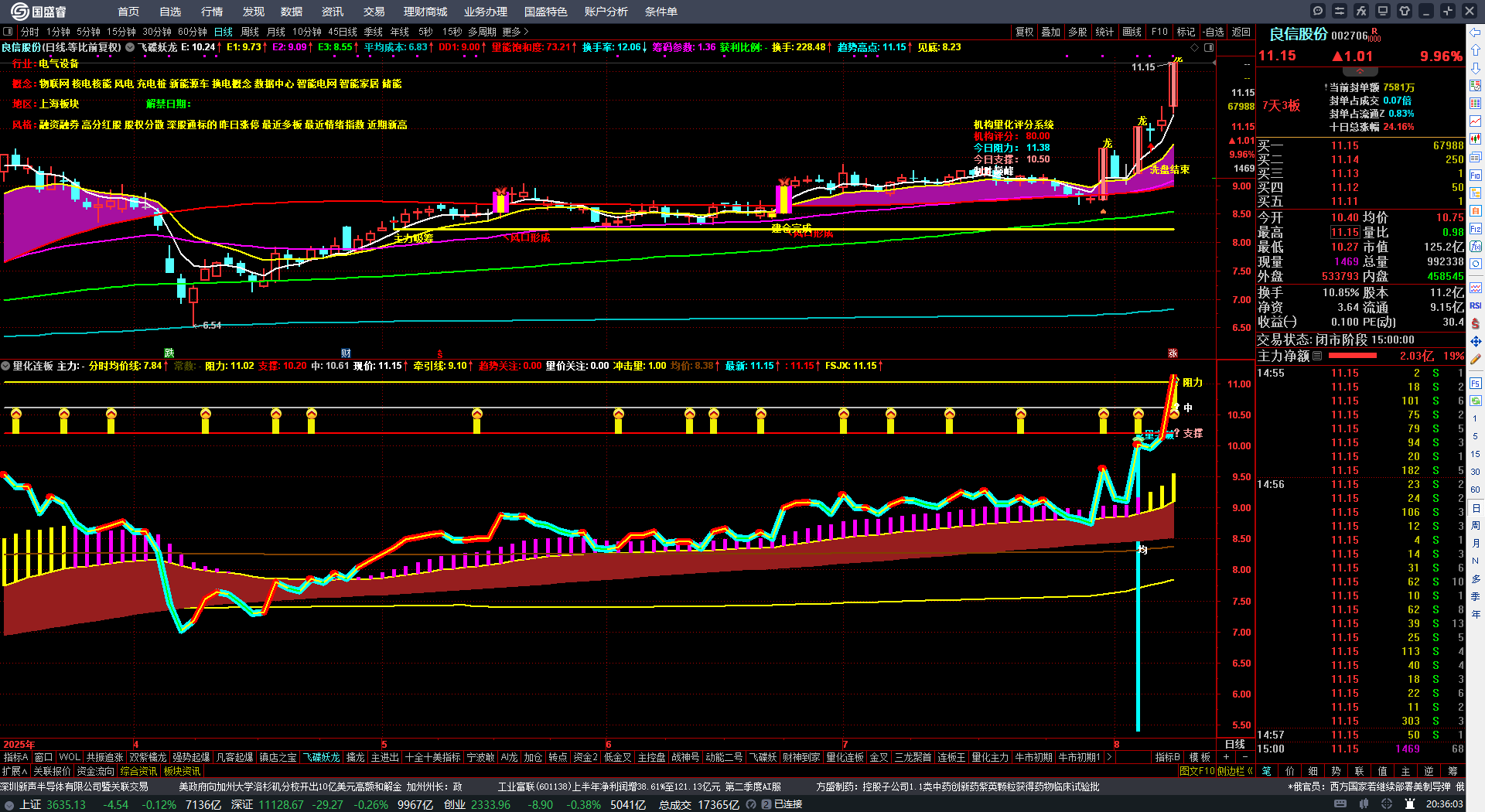
Task: Toggle the main chart panel box icon
Action: tap(9, 32)
